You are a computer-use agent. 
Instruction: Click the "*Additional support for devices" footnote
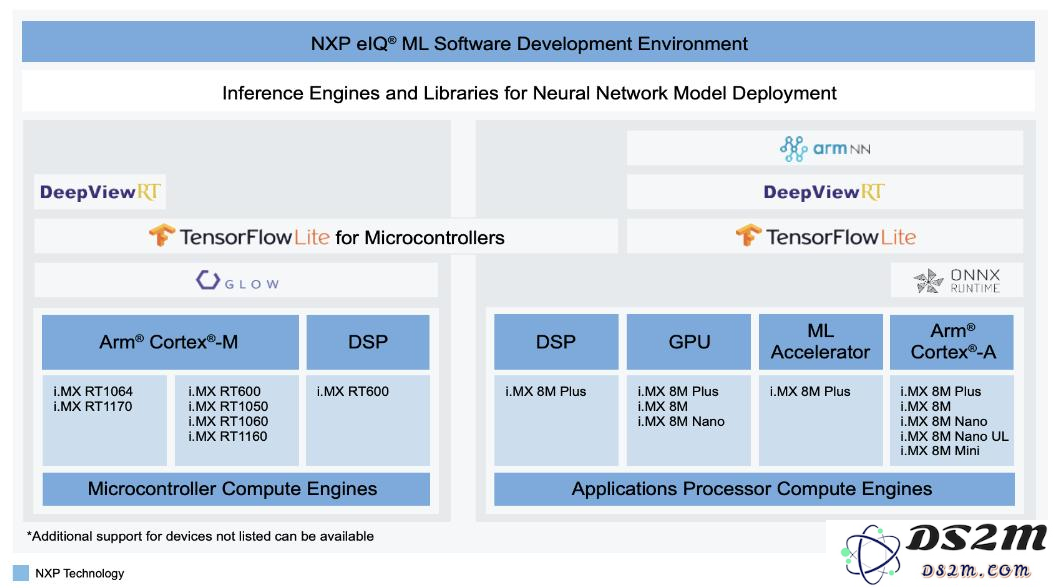point(200,536)
